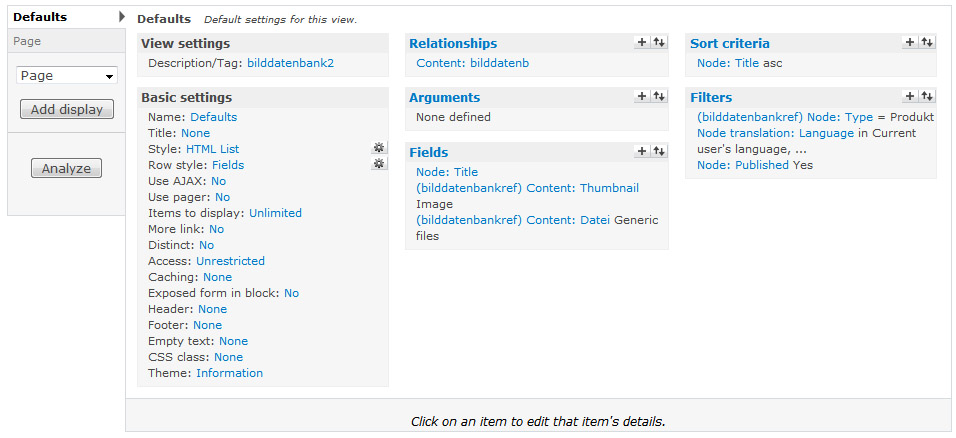
Task: Click the Analyze button
Action: coord(66,168)
